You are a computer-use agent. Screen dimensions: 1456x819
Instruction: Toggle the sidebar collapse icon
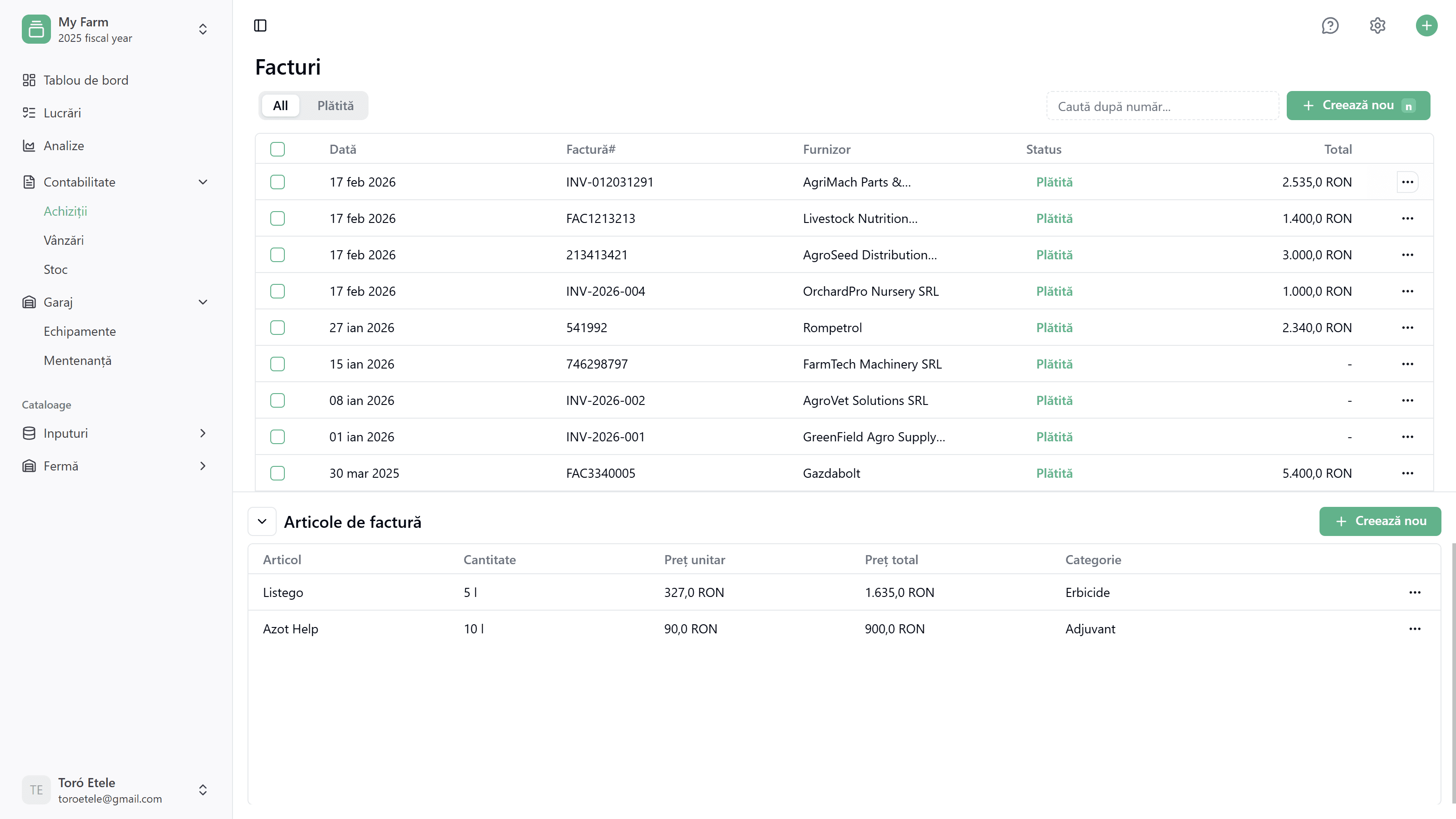click(260, 25)
